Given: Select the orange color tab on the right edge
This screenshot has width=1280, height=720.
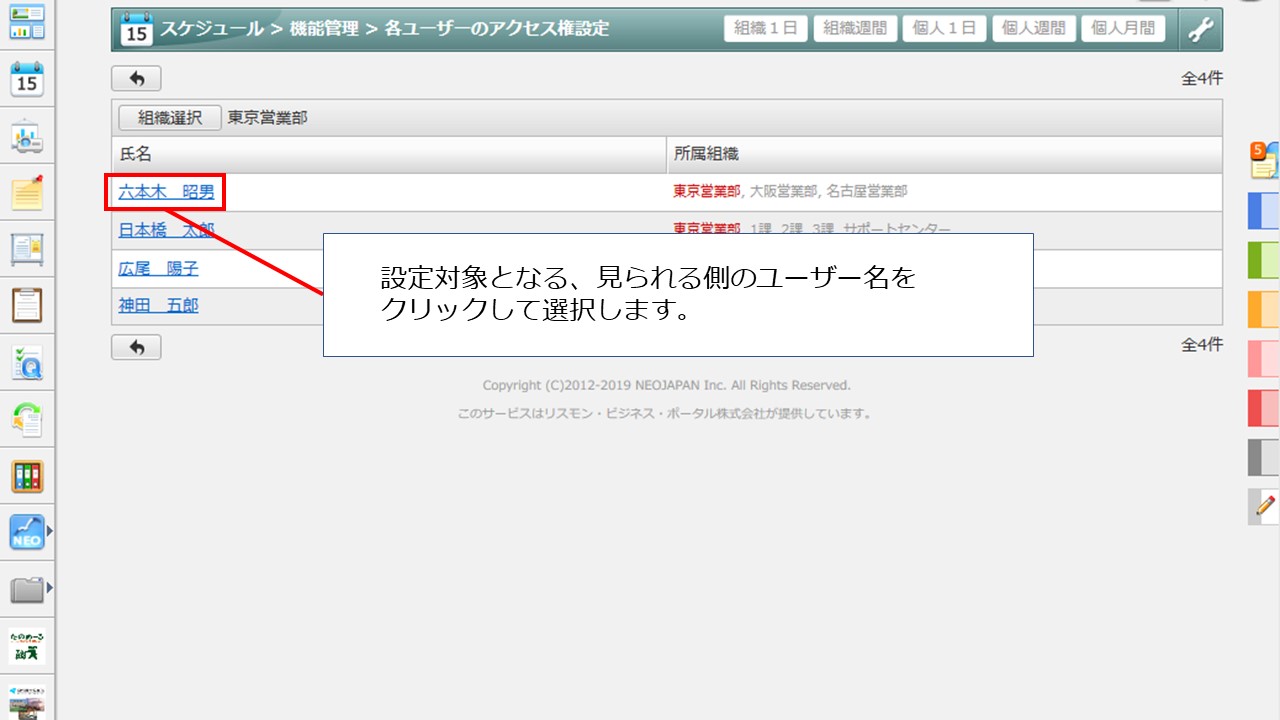Looking at the screenshot, I should (1264, 309).
